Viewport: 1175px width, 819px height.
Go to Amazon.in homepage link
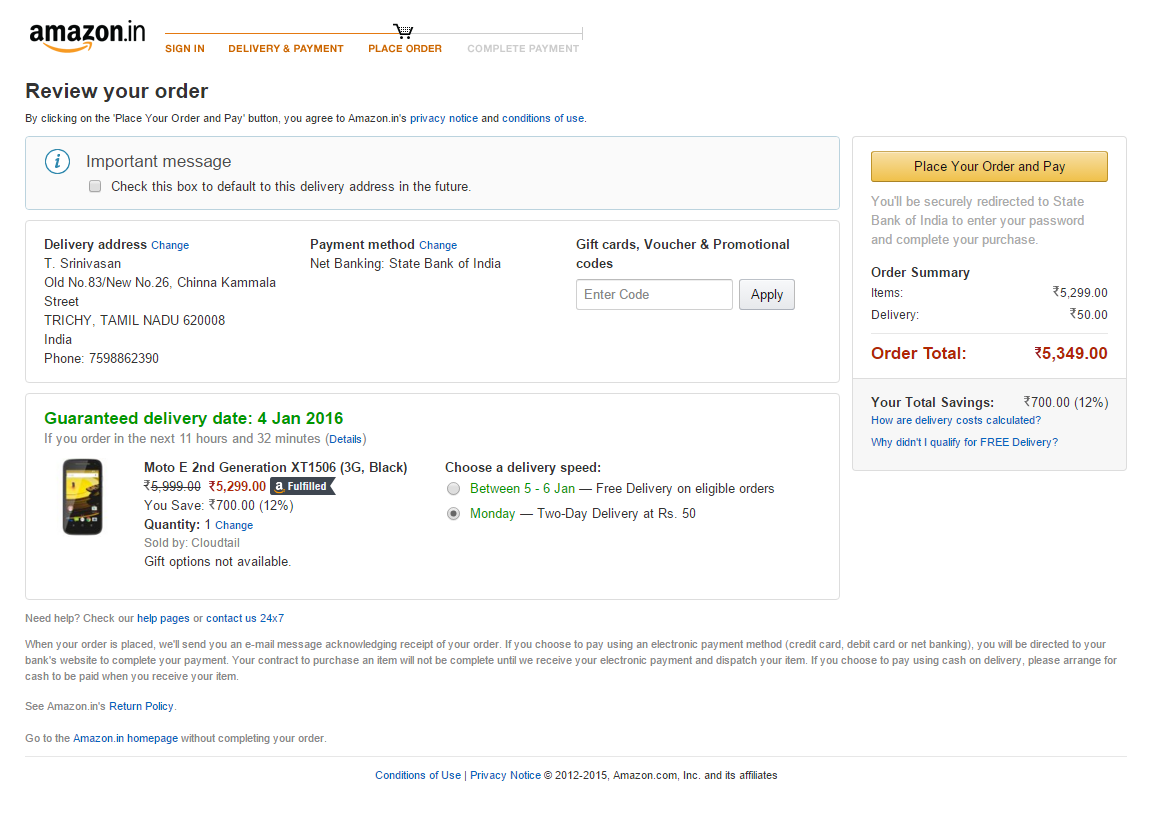coord(125,738)
